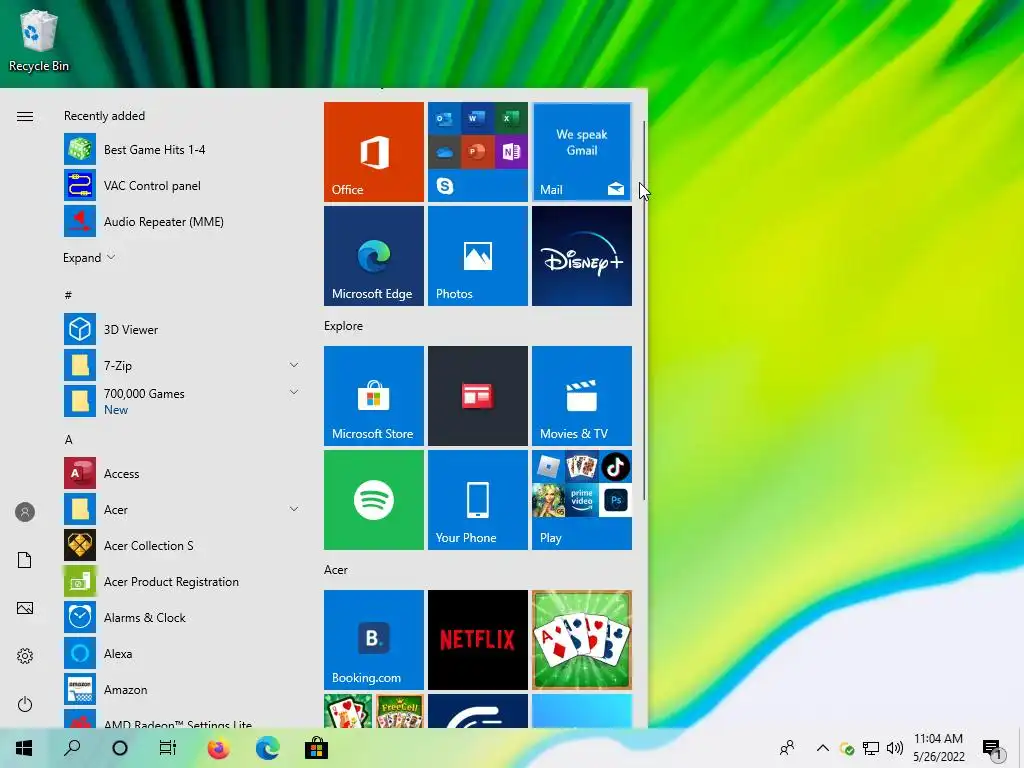Open Microsoft Store from taskbar
Image resolution: width=1024 pixels, height=768 pixels.
click(x=316, y=748)
